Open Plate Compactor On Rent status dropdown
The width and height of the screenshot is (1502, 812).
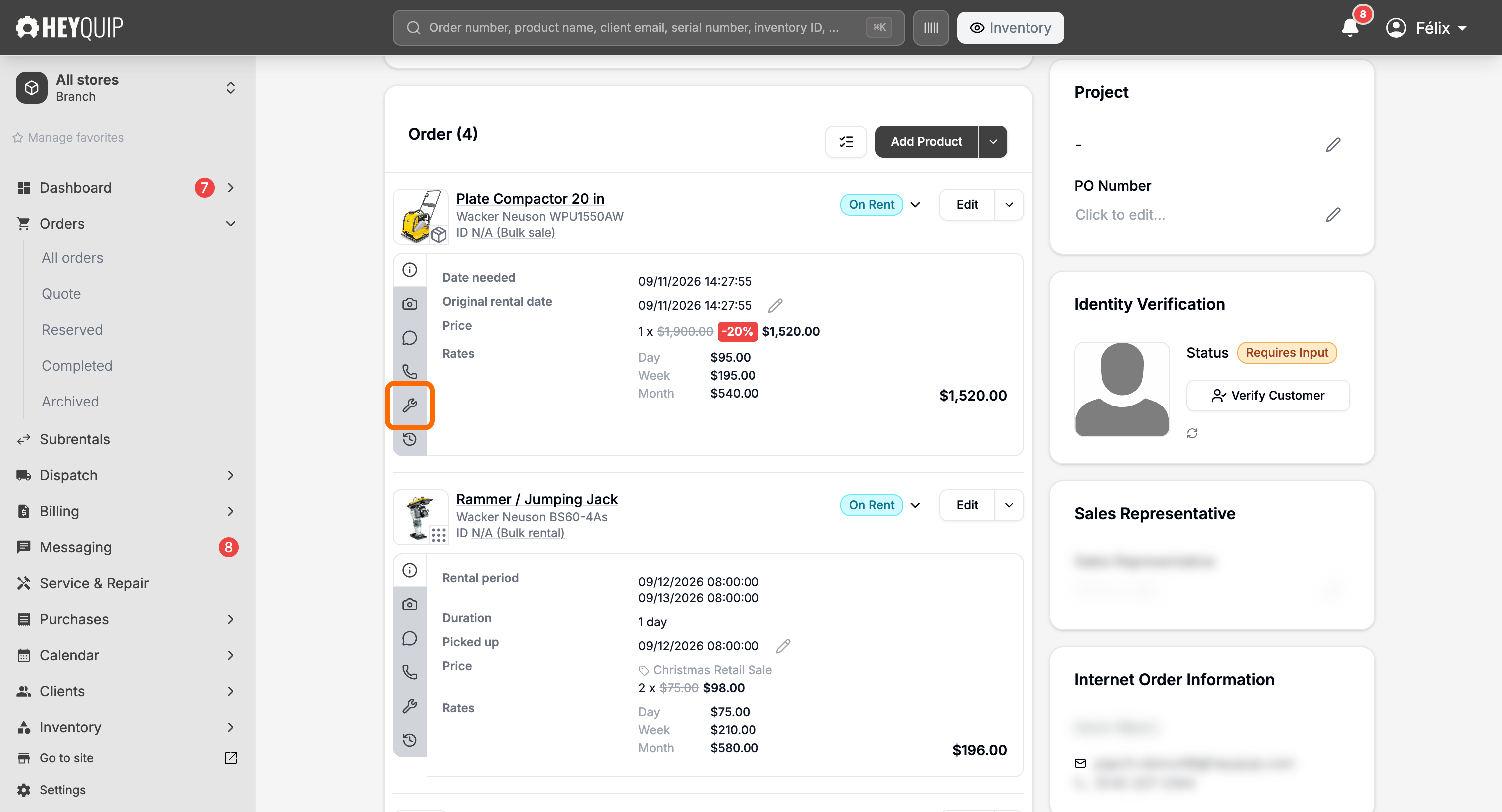[x=915, y=205]
